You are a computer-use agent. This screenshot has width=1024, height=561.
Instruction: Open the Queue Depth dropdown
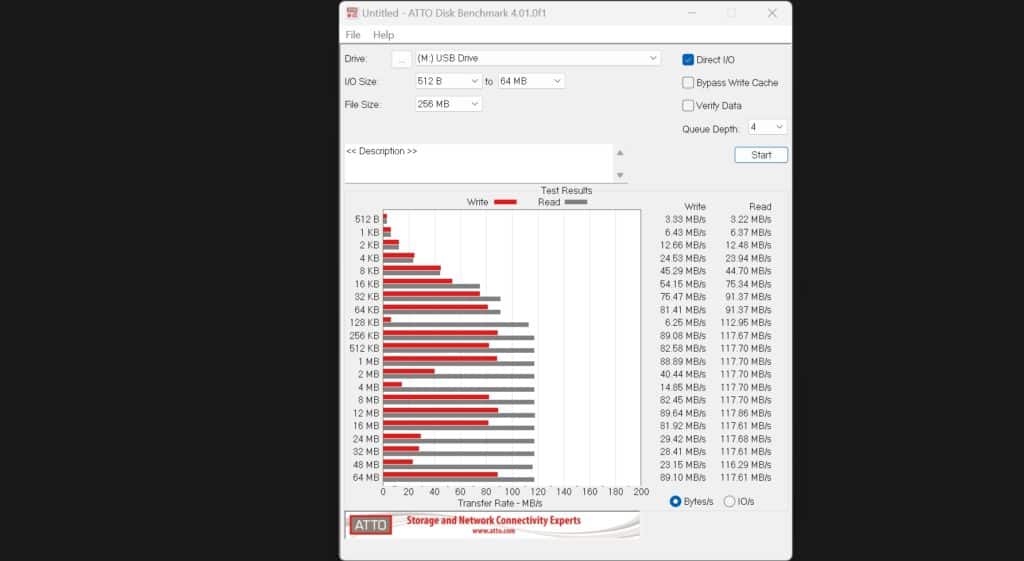pos(767,127)
